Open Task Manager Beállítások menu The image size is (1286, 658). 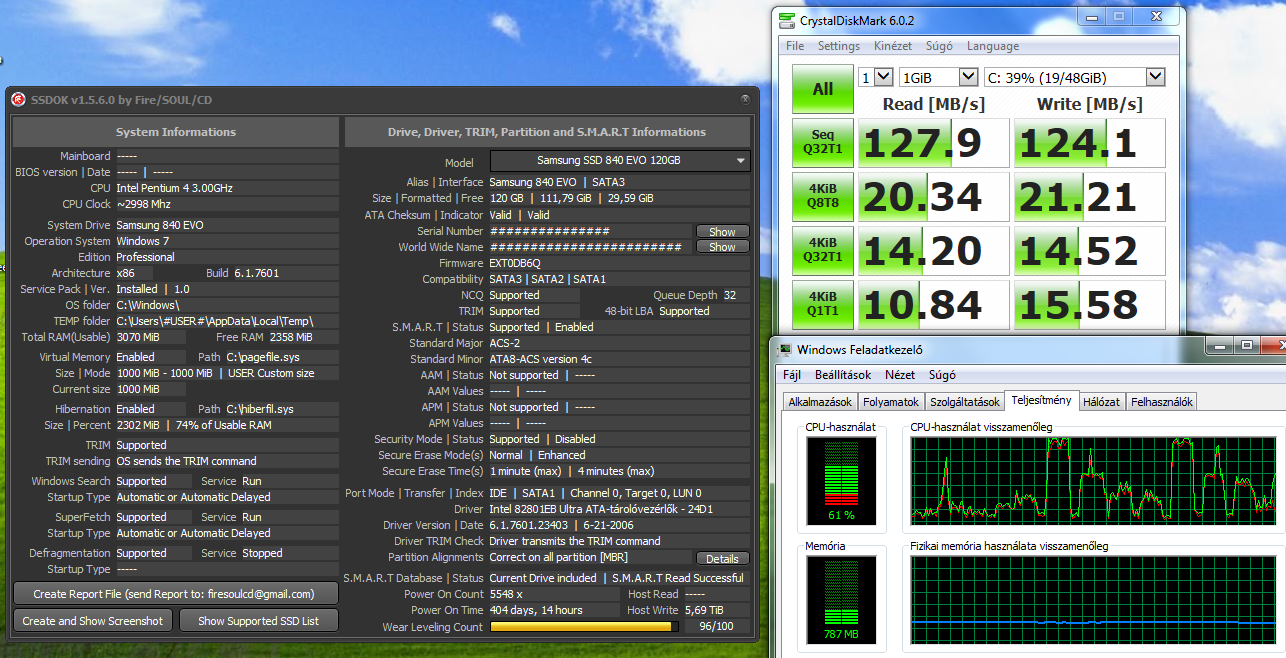(844, 375)
